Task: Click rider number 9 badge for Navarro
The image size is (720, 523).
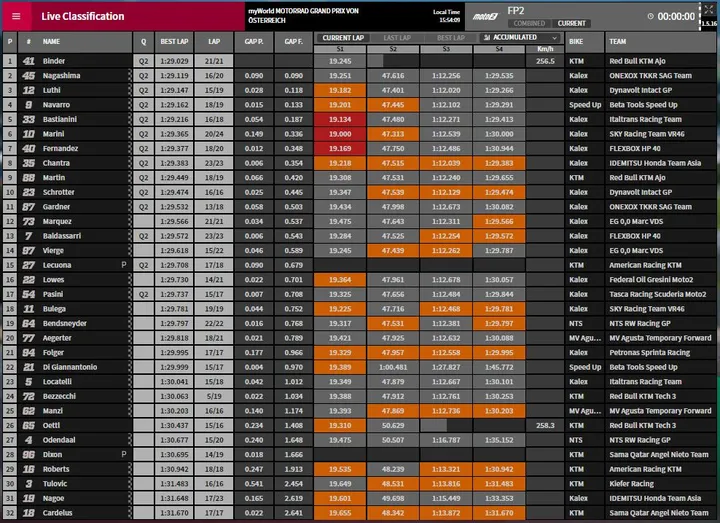Action: tap(28, 105)
